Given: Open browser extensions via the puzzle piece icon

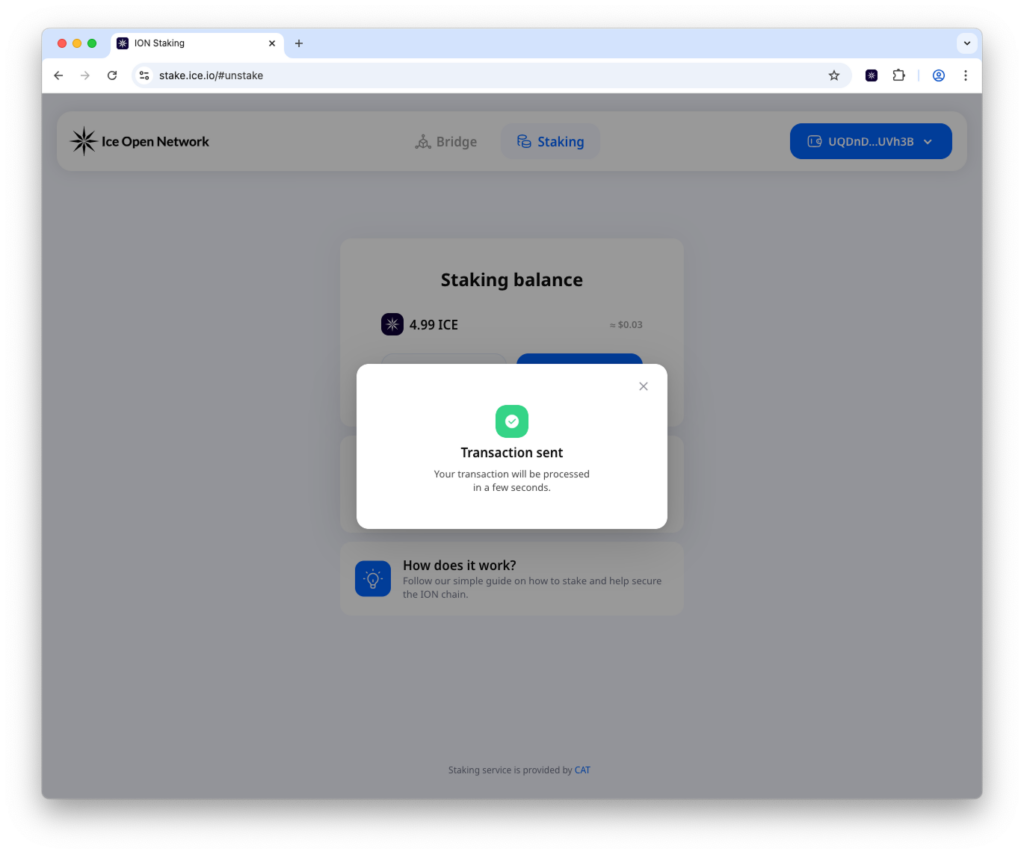Looking at the screenshot, I should pyautogui.click(x=899, y=75).
